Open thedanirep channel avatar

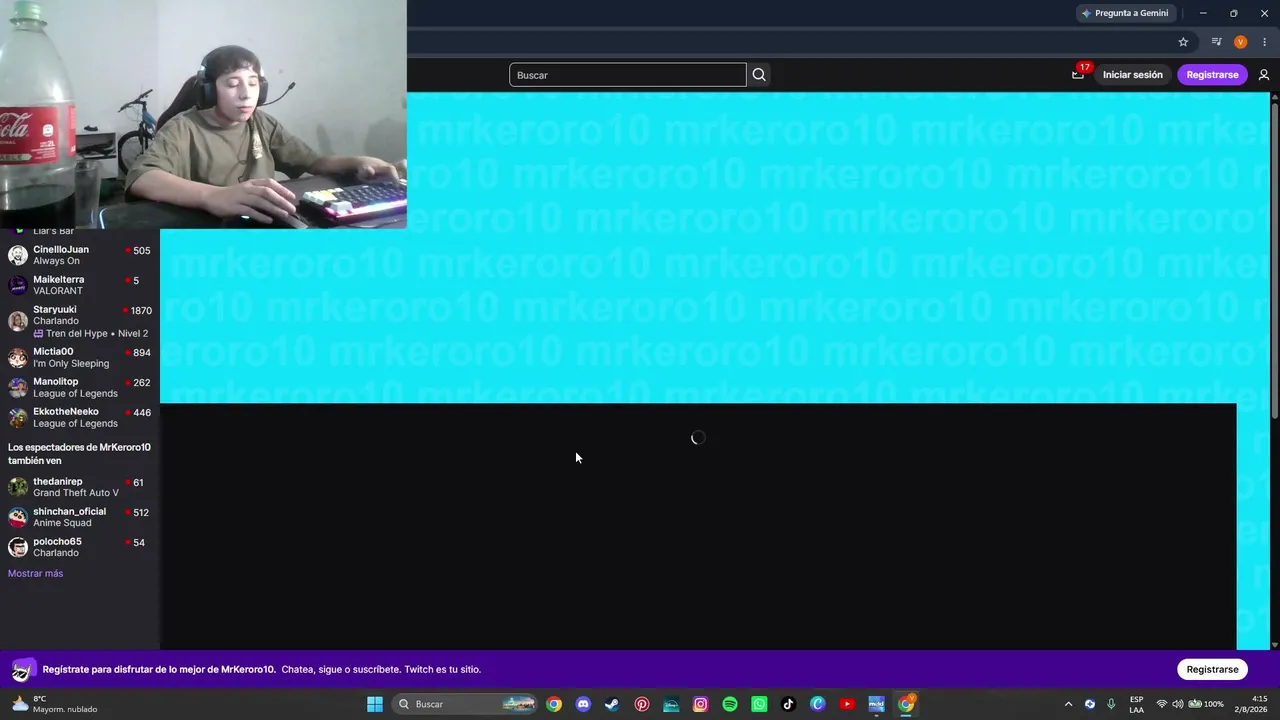(18, 487)
